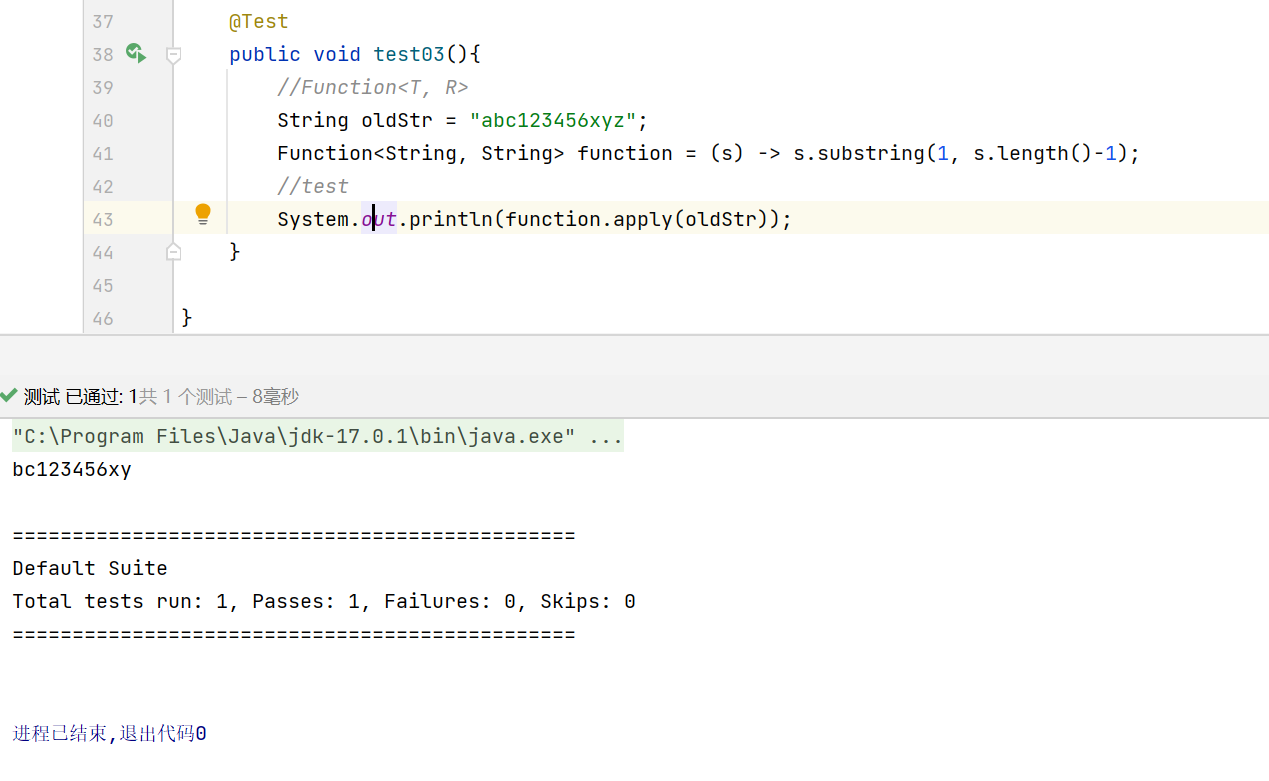The image size is (1269, 781).
Task: Click println in the System.out statement
Action: pyautogui.click(x=451, y=219)
